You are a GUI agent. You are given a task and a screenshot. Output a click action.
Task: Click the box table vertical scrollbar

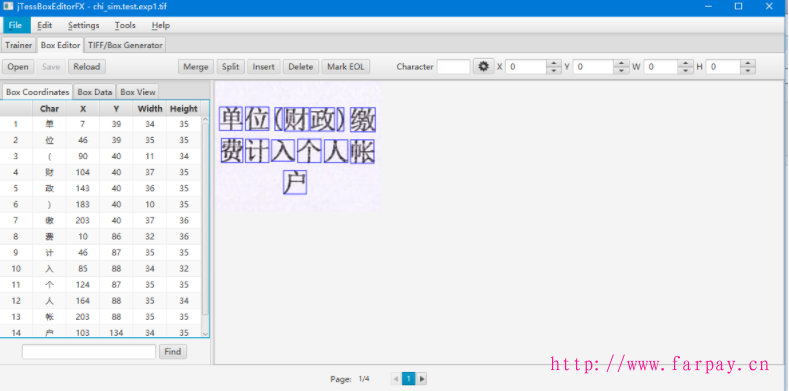(205, 219)
